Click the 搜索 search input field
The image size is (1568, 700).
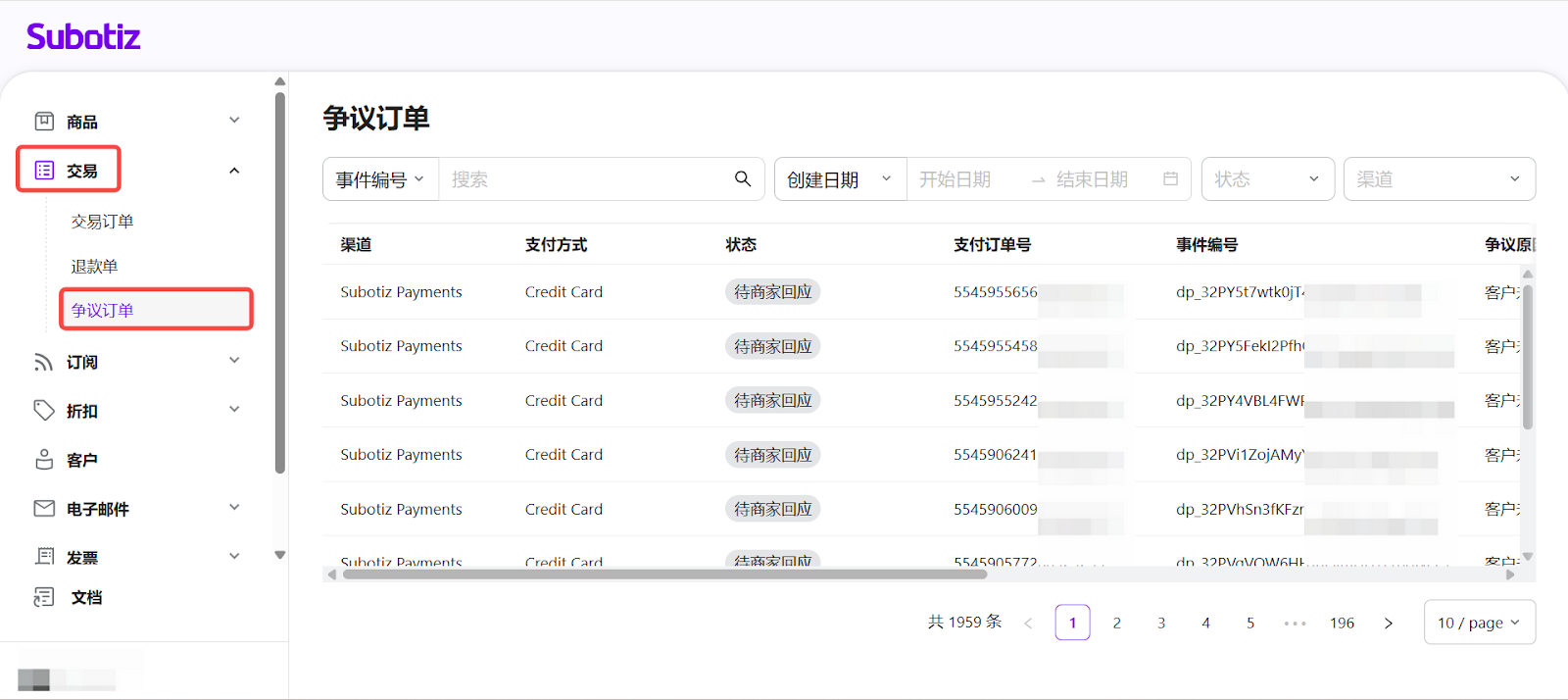pyautogui.click(x=583, y=179)
